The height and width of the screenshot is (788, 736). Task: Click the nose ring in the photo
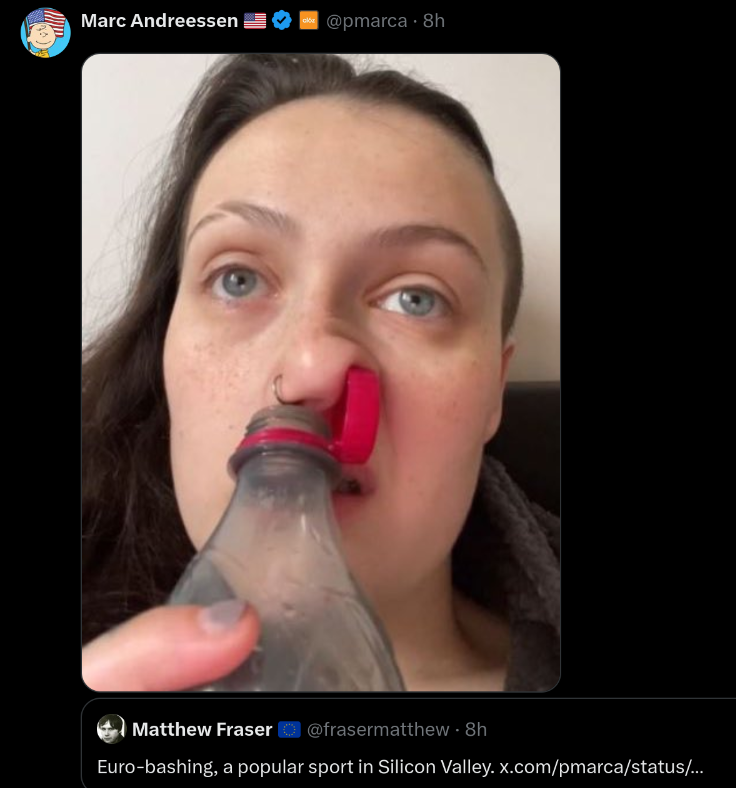(283, 387)
